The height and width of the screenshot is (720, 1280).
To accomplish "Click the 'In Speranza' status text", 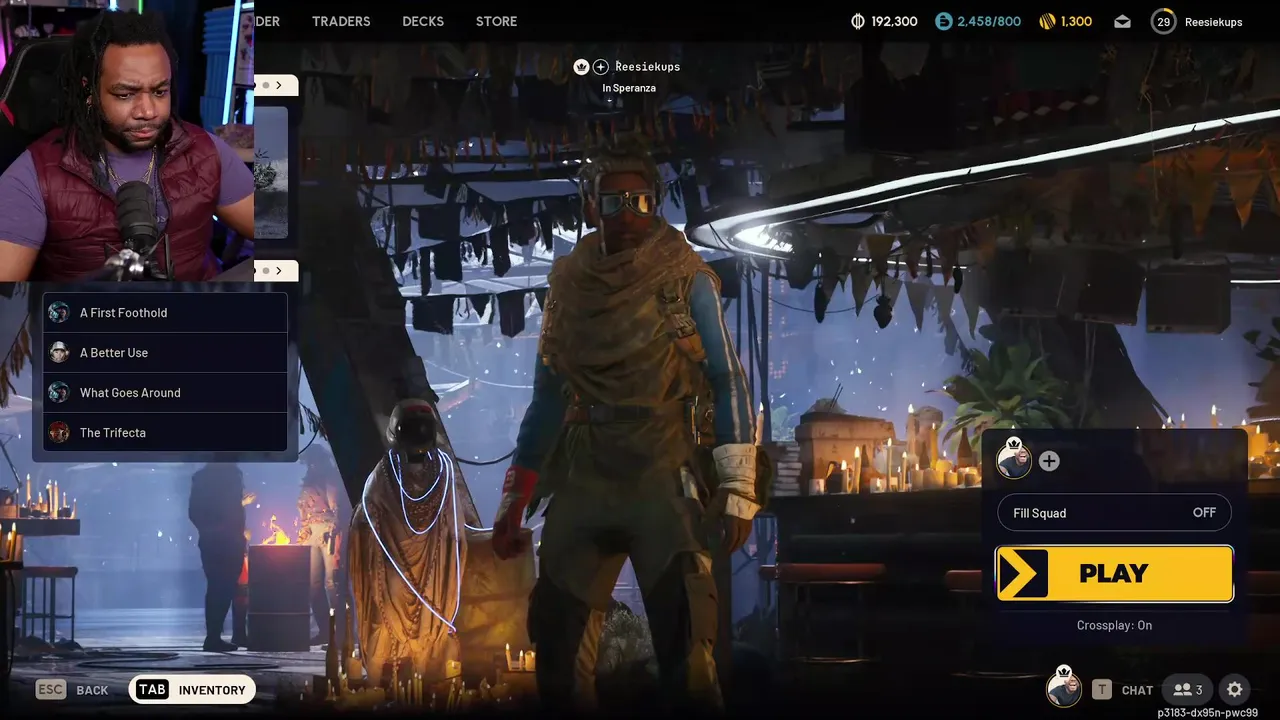I will (629, 88).
